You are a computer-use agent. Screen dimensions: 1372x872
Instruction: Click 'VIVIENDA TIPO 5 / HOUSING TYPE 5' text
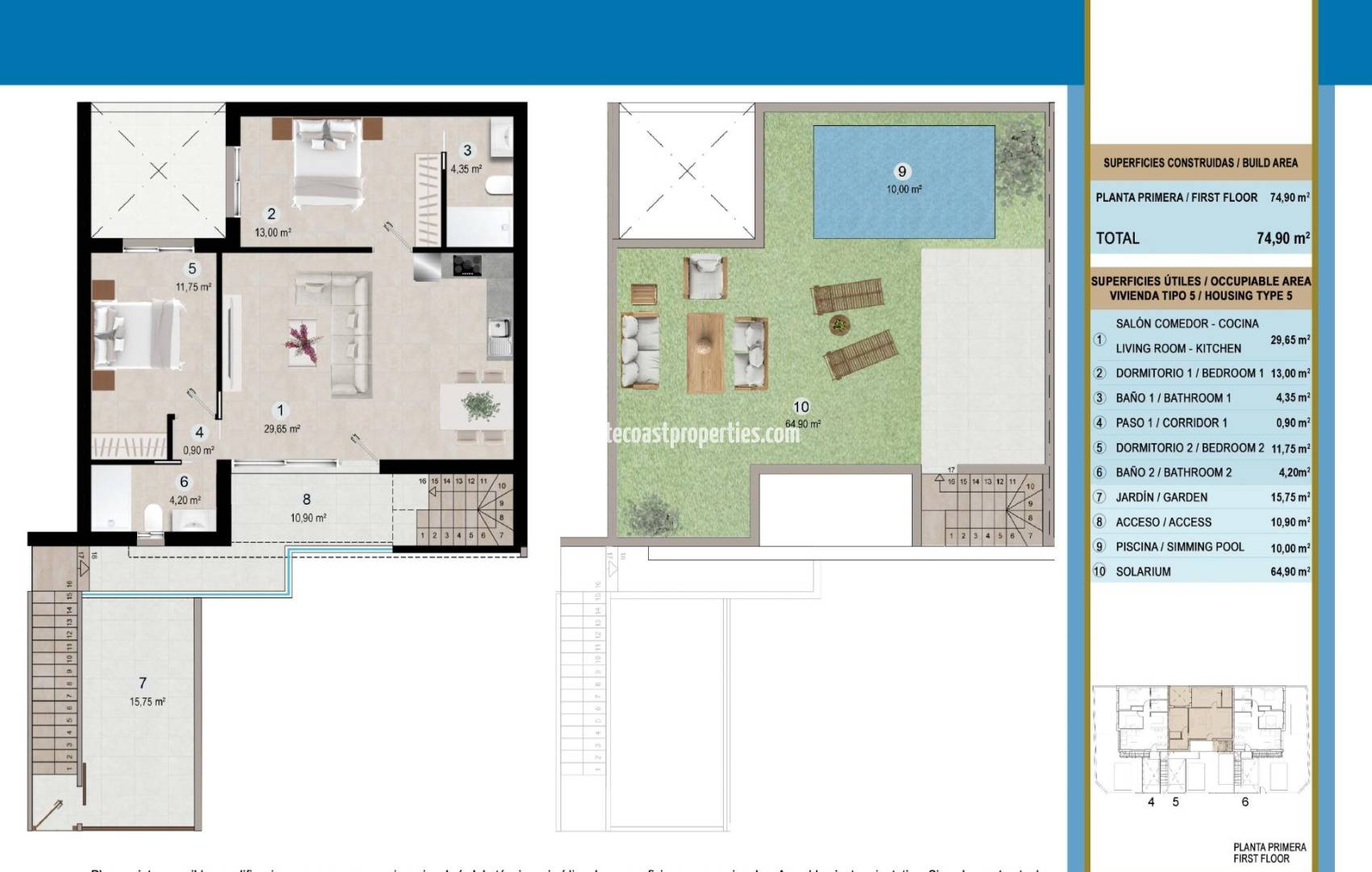[1201, 296]
